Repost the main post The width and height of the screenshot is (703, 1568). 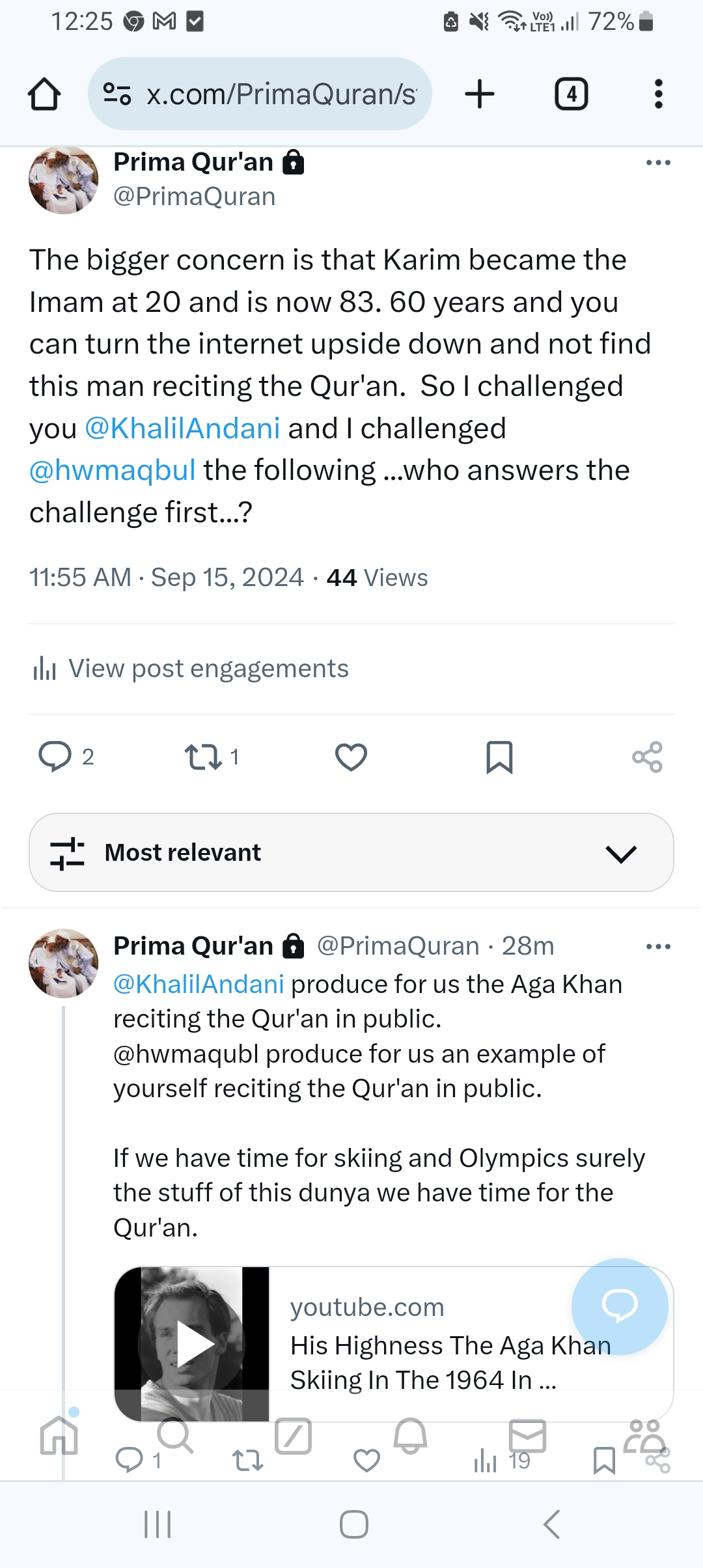(x=204, y=757)
